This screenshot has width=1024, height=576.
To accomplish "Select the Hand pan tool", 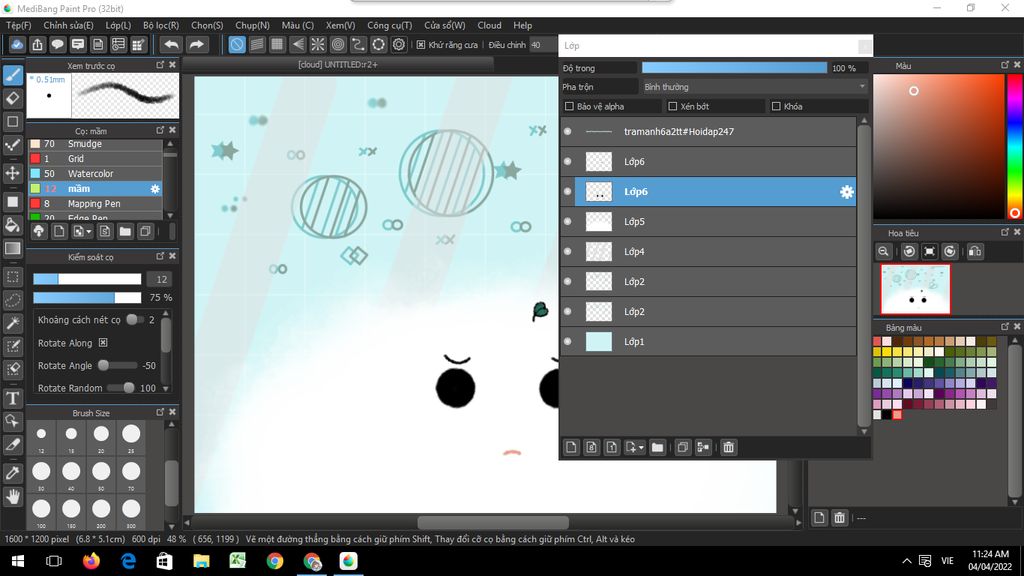I will tap(12, 497).
